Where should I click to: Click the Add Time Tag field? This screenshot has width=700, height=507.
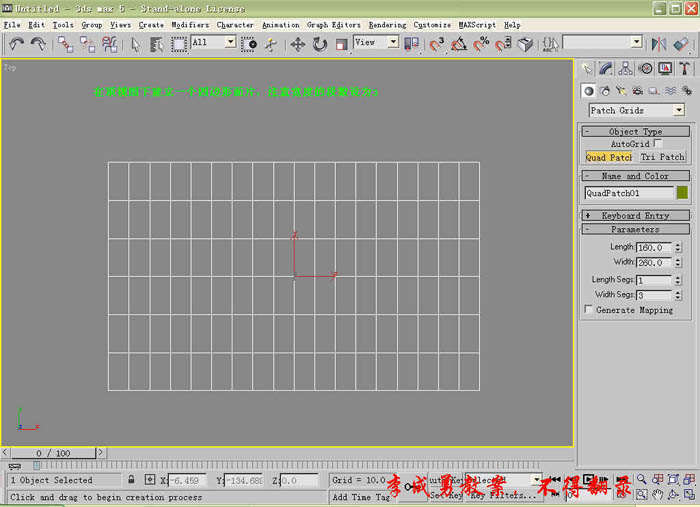click(362, 497)
